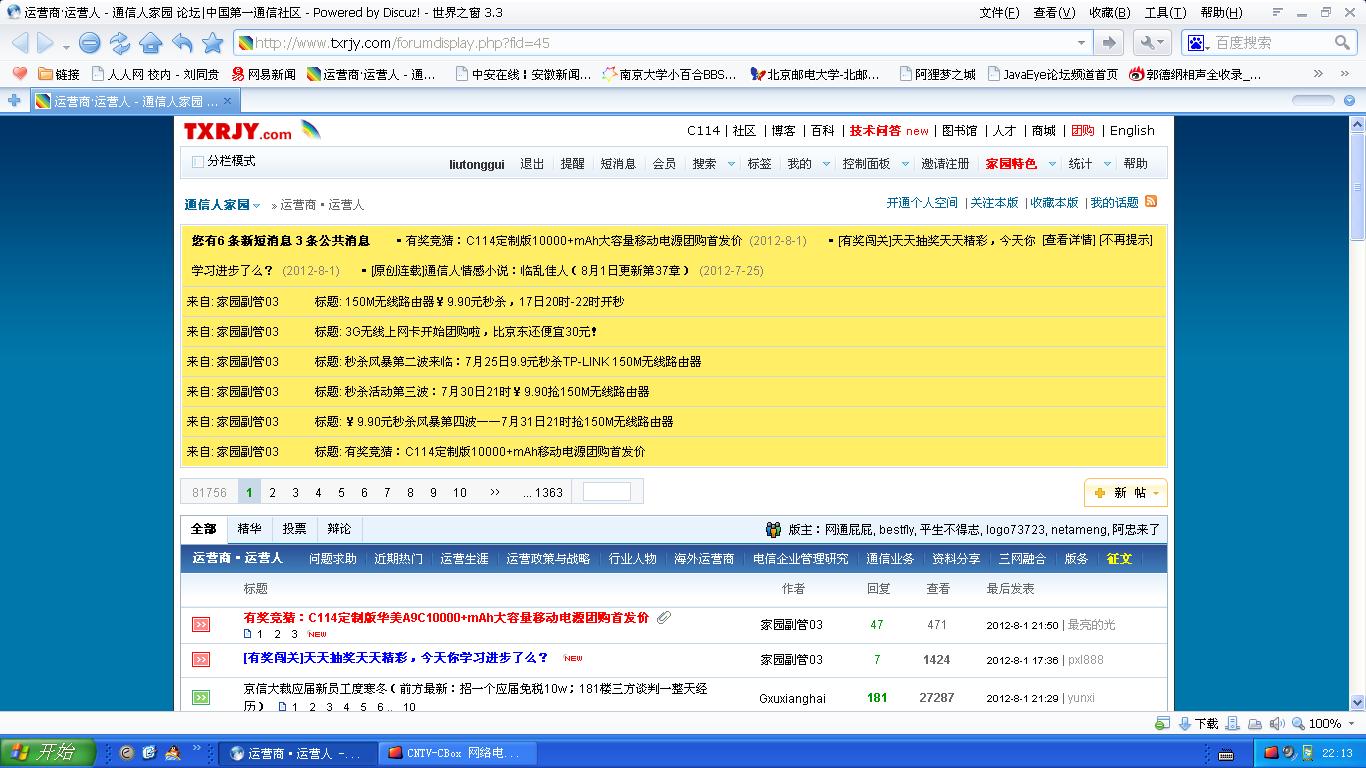Screen dimensions: 1366x768
Task: Click the RSS feed icon next to 我的话题
Action: click(1151, 201)
